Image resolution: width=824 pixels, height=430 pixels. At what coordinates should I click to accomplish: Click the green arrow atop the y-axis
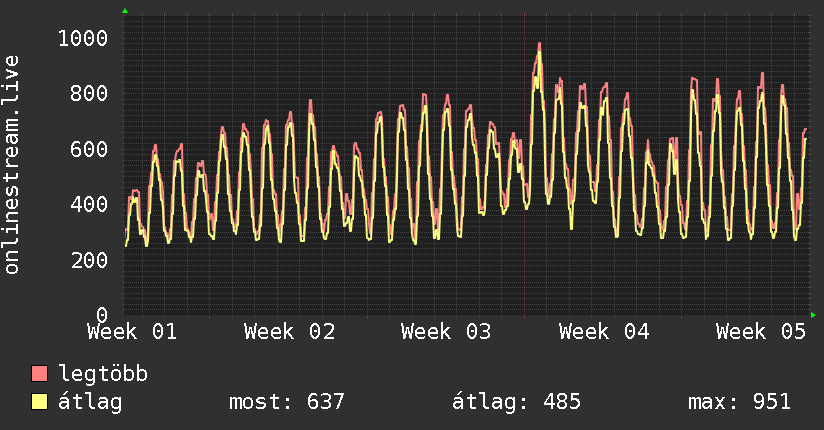tap(125, 11)
